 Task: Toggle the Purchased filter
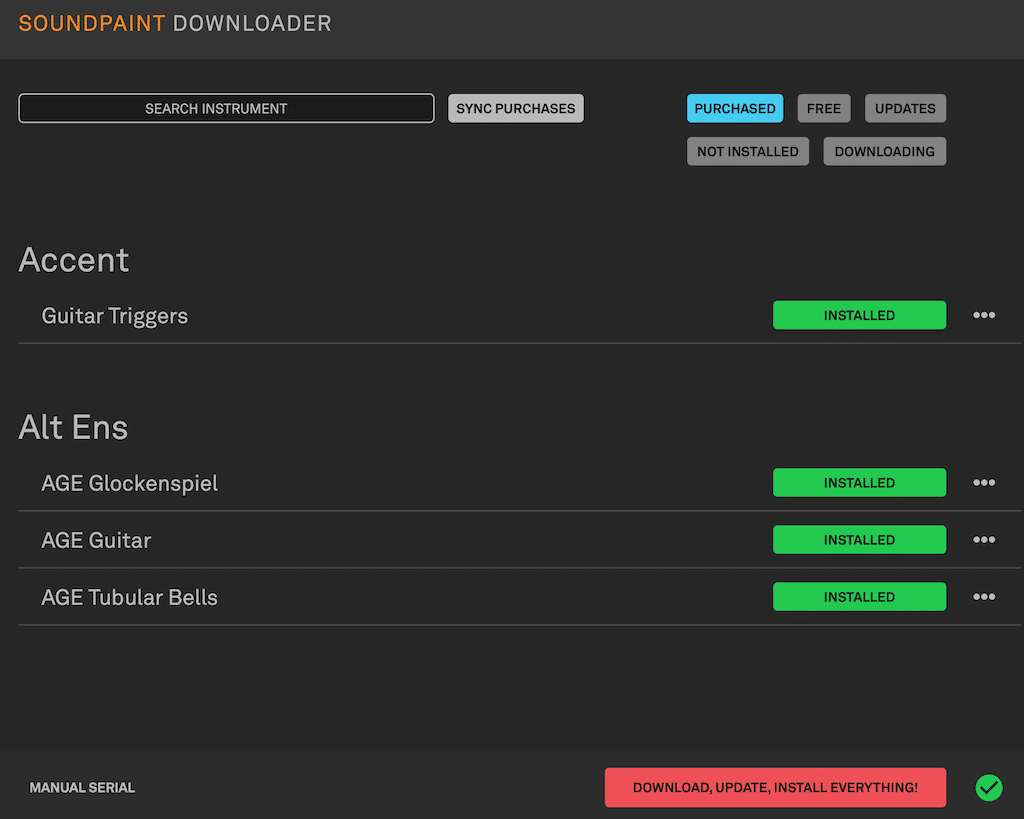coord(735,108)
